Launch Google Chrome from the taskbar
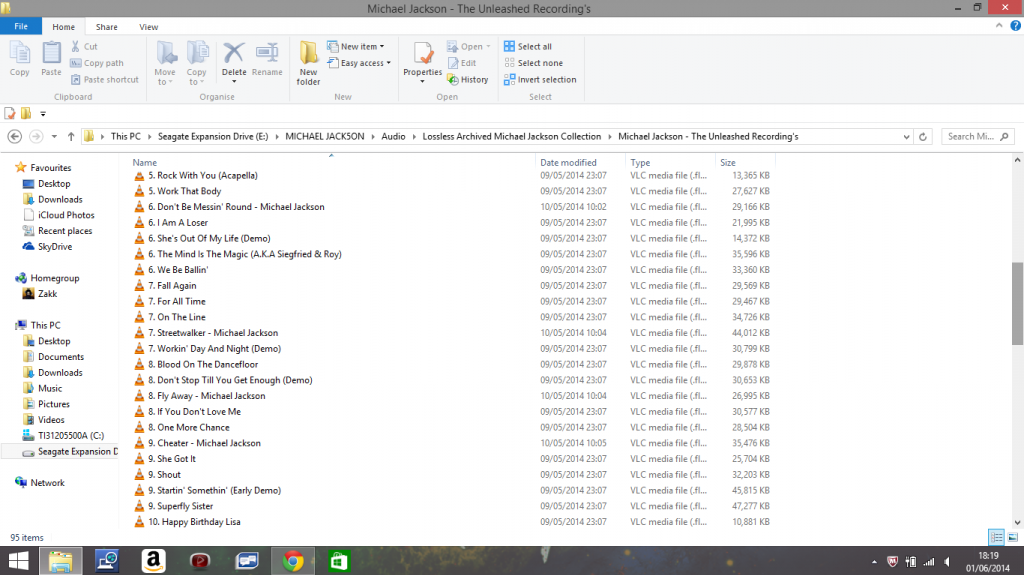The height and width of the screenshot is (575, 1024). [293, 561]
